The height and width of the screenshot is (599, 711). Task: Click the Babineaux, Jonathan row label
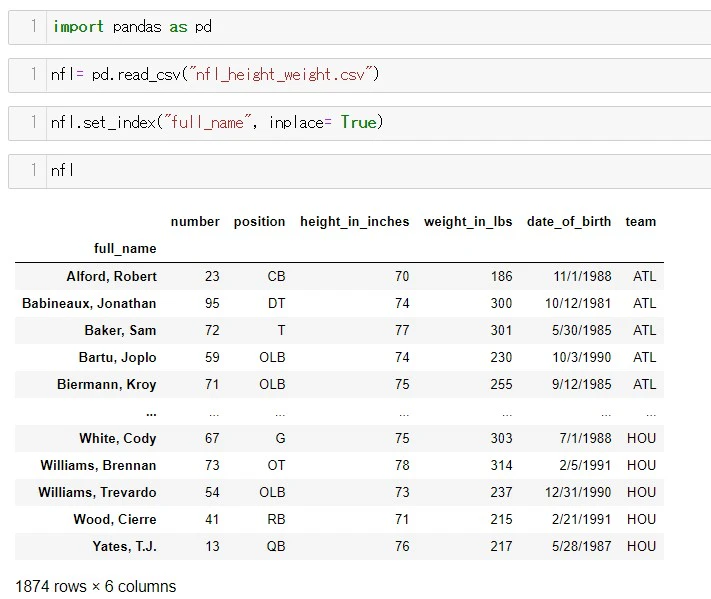click(89, 303)
